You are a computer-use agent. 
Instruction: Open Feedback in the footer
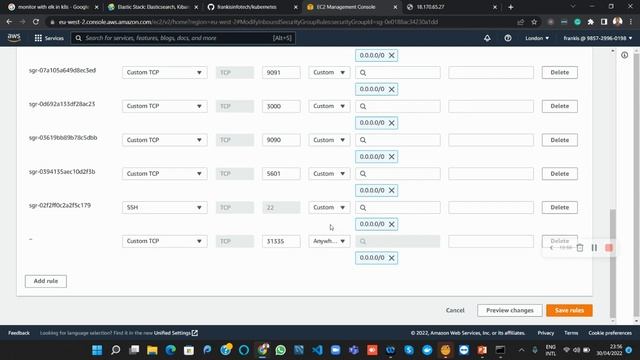click(x=19, y=333)
